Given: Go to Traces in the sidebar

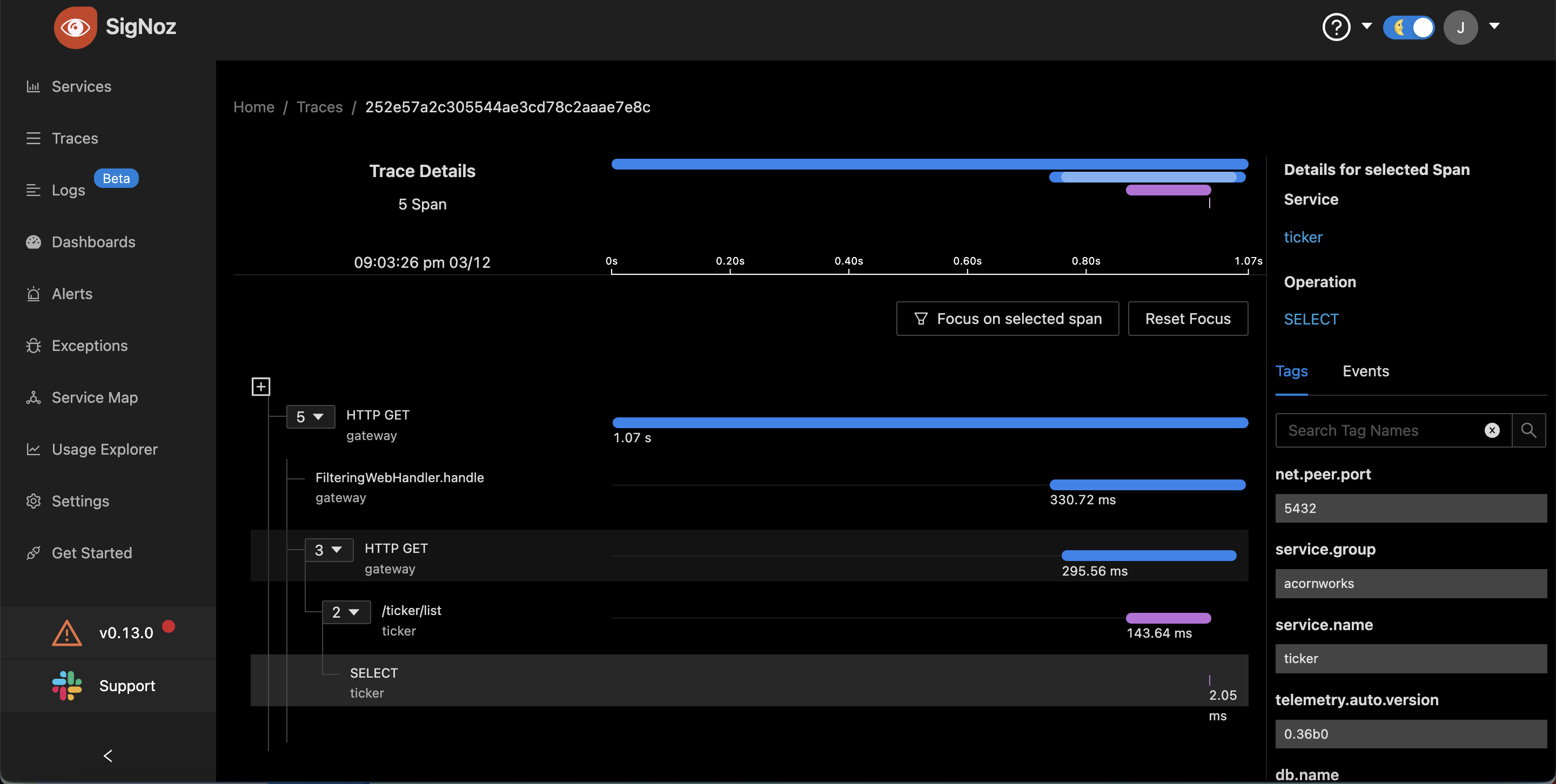Looking at the screenshot, I should tap(75, 138).
